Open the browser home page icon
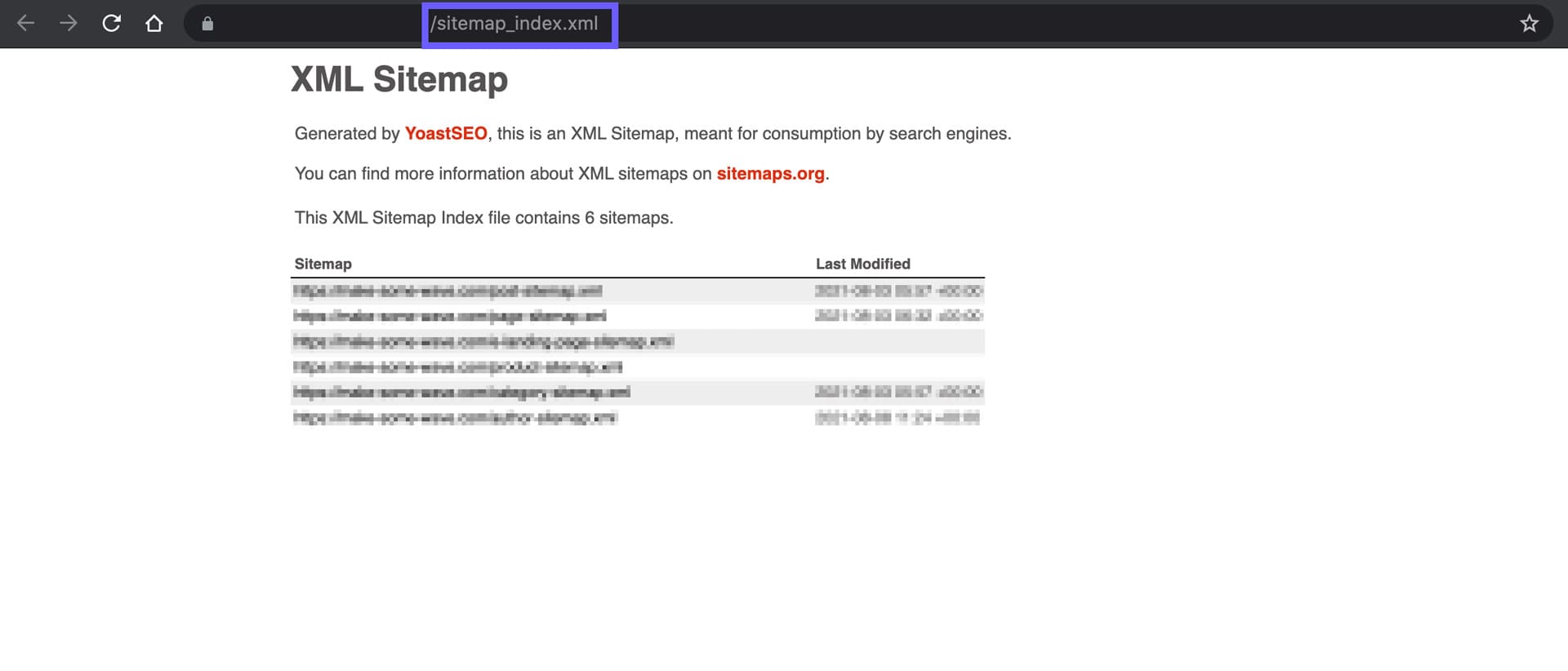This screenshot has height=671, width=1568. click(154, 24)
